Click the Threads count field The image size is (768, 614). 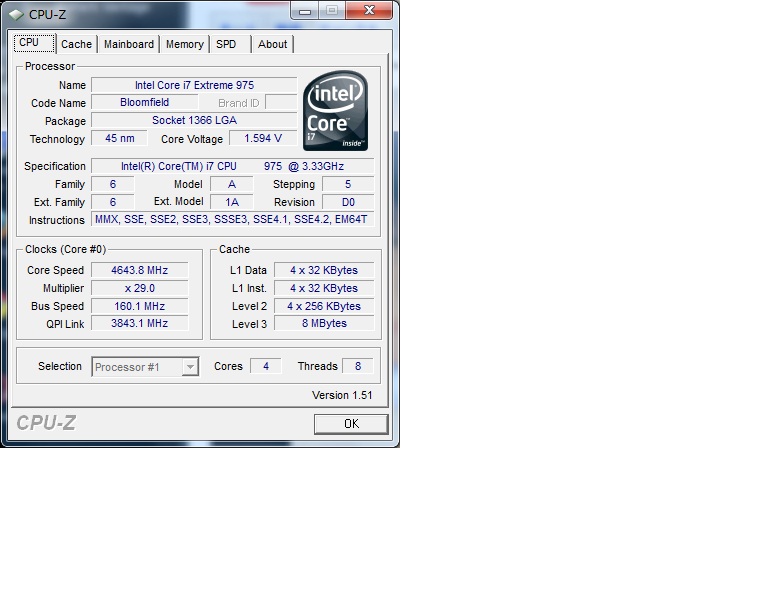click(x=357, y=367)
